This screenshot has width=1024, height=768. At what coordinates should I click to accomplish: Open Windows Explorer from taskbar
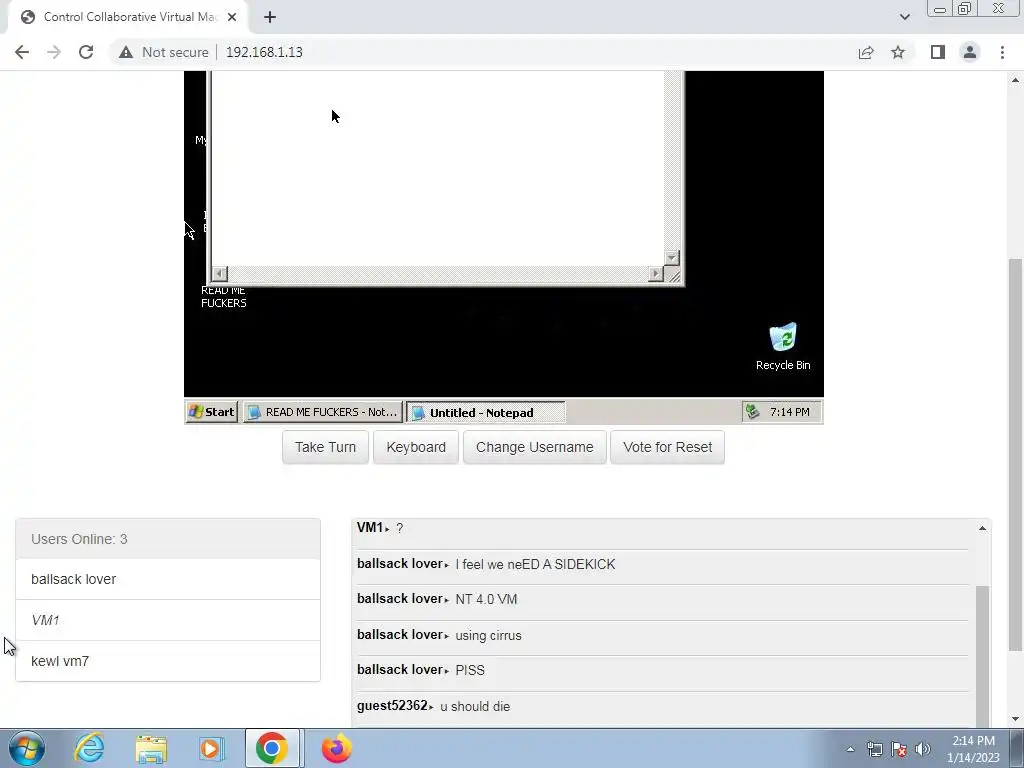151,748
